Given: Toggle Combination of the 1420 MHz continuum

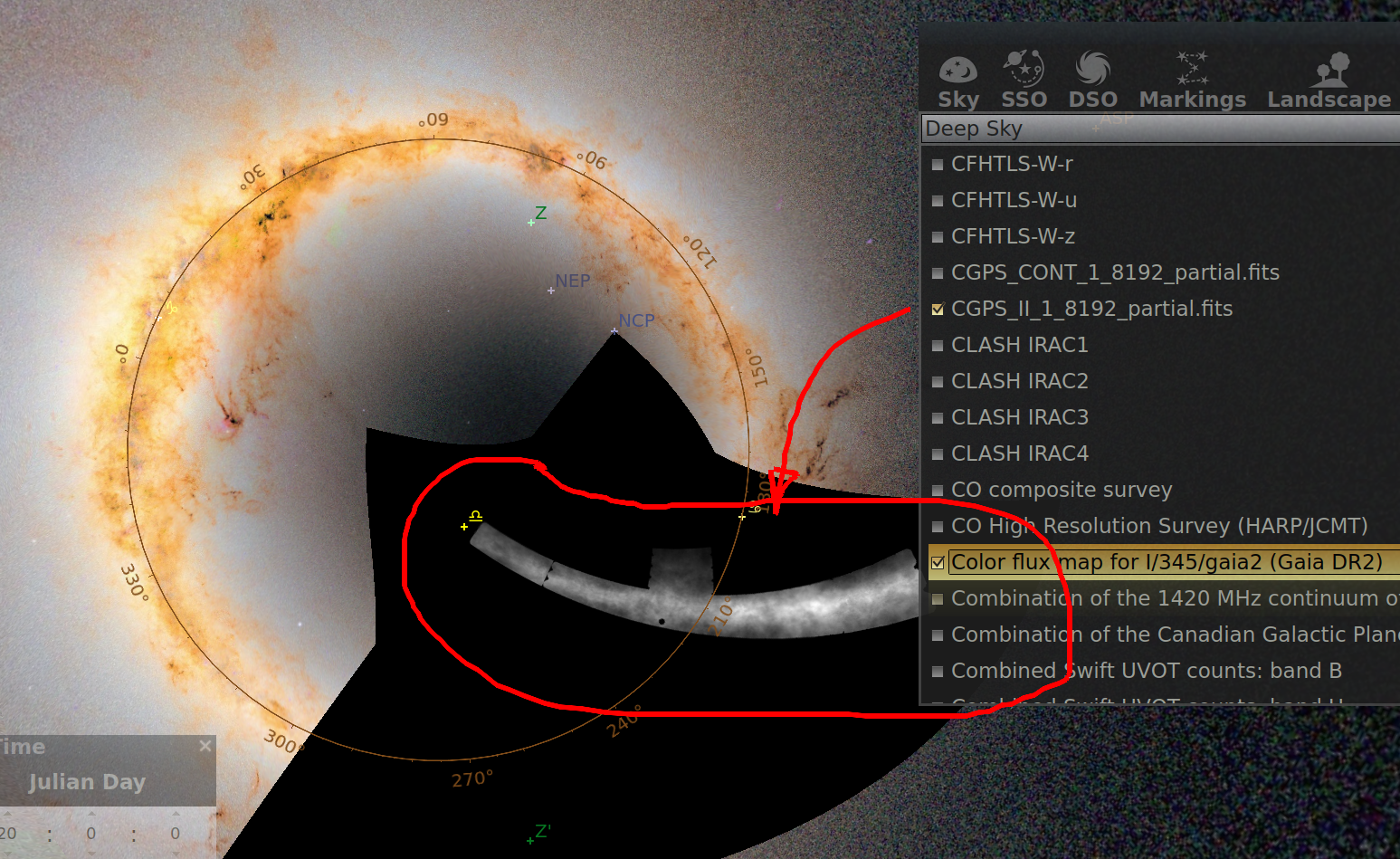Looking at the screenshot, I should click(938, 599).
